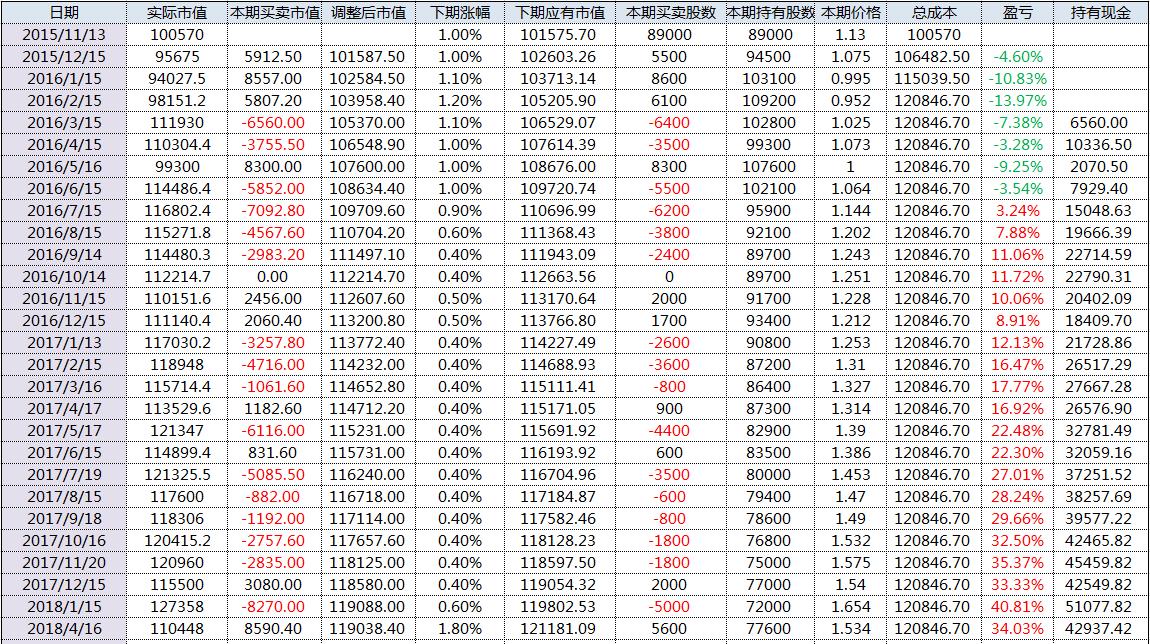Click the 3080.00 trade value cell
This screenshot has width=1150, height=644.
click(274, 585)
